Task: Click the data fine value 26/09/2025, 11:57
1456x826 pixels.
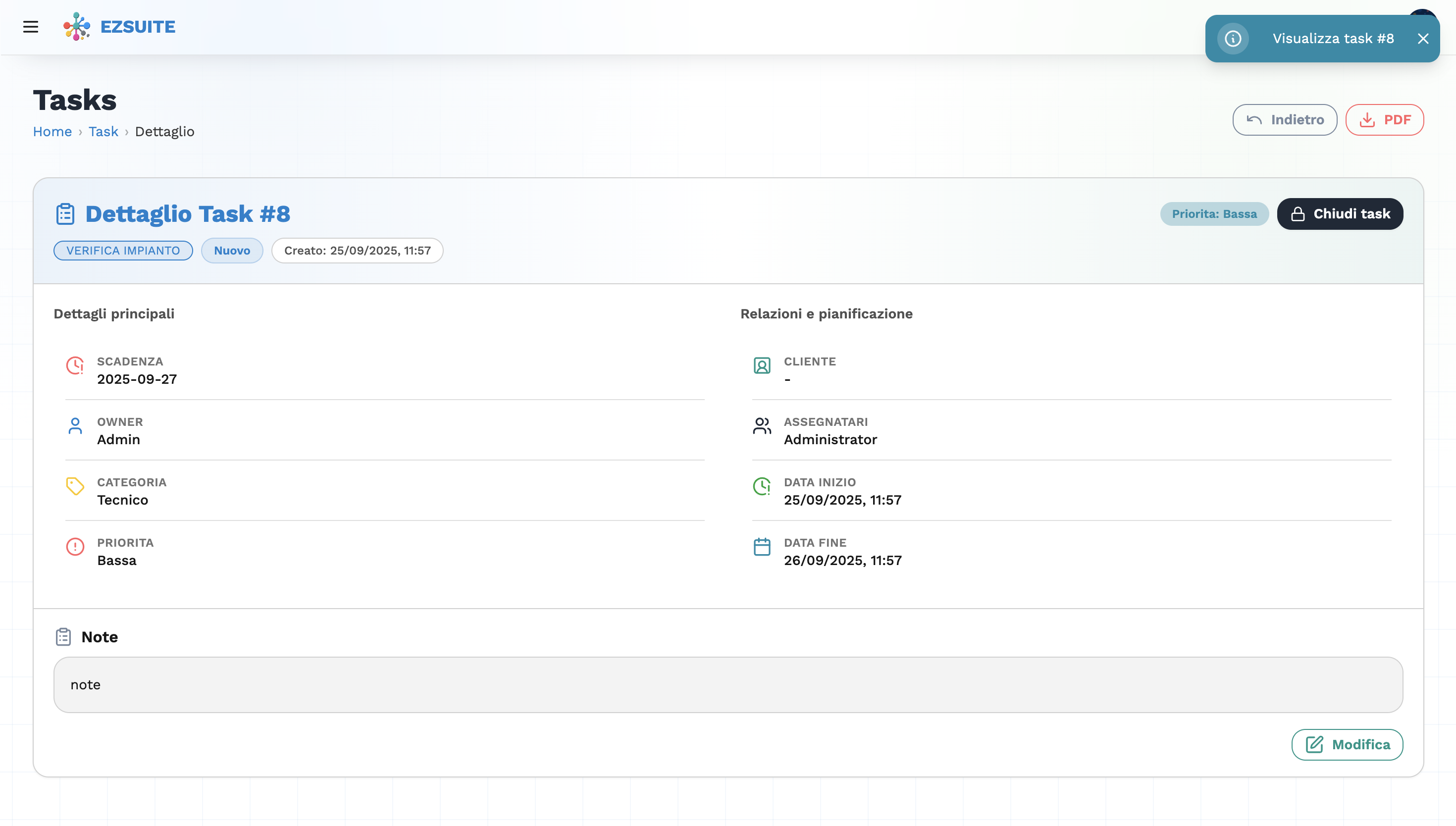Action: coord(843,561)
